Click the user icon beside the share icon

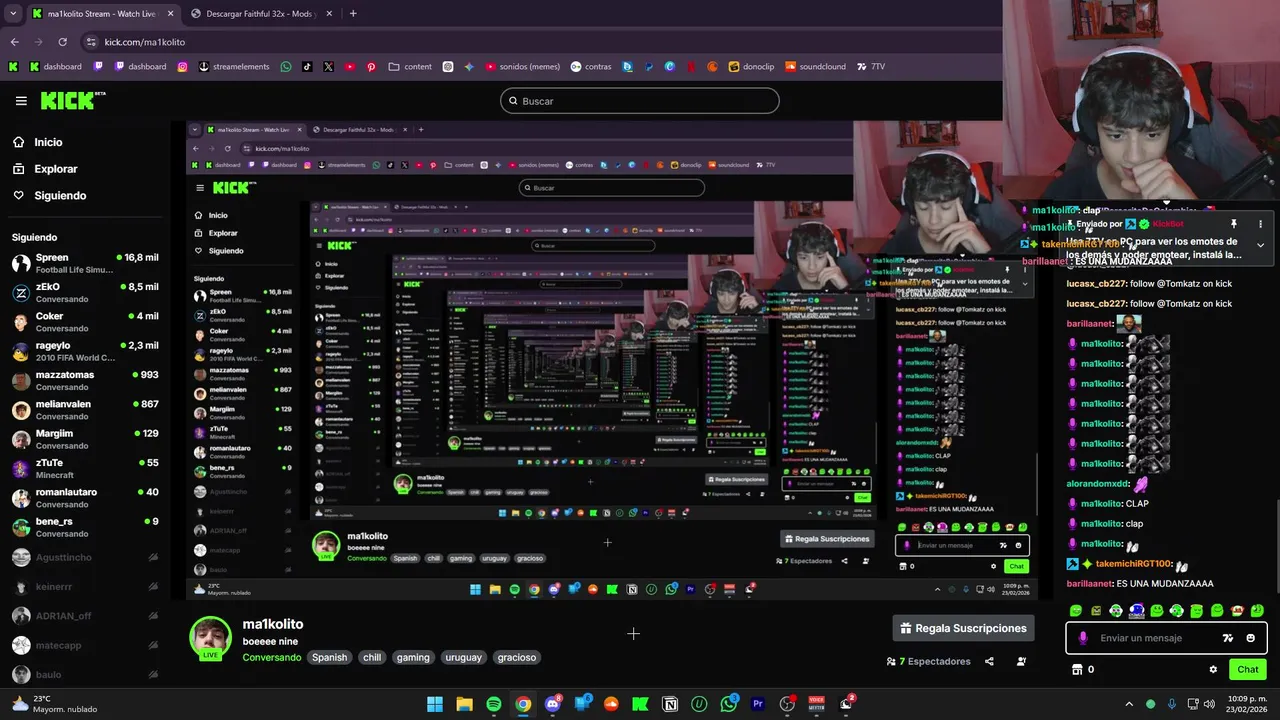1021,661
